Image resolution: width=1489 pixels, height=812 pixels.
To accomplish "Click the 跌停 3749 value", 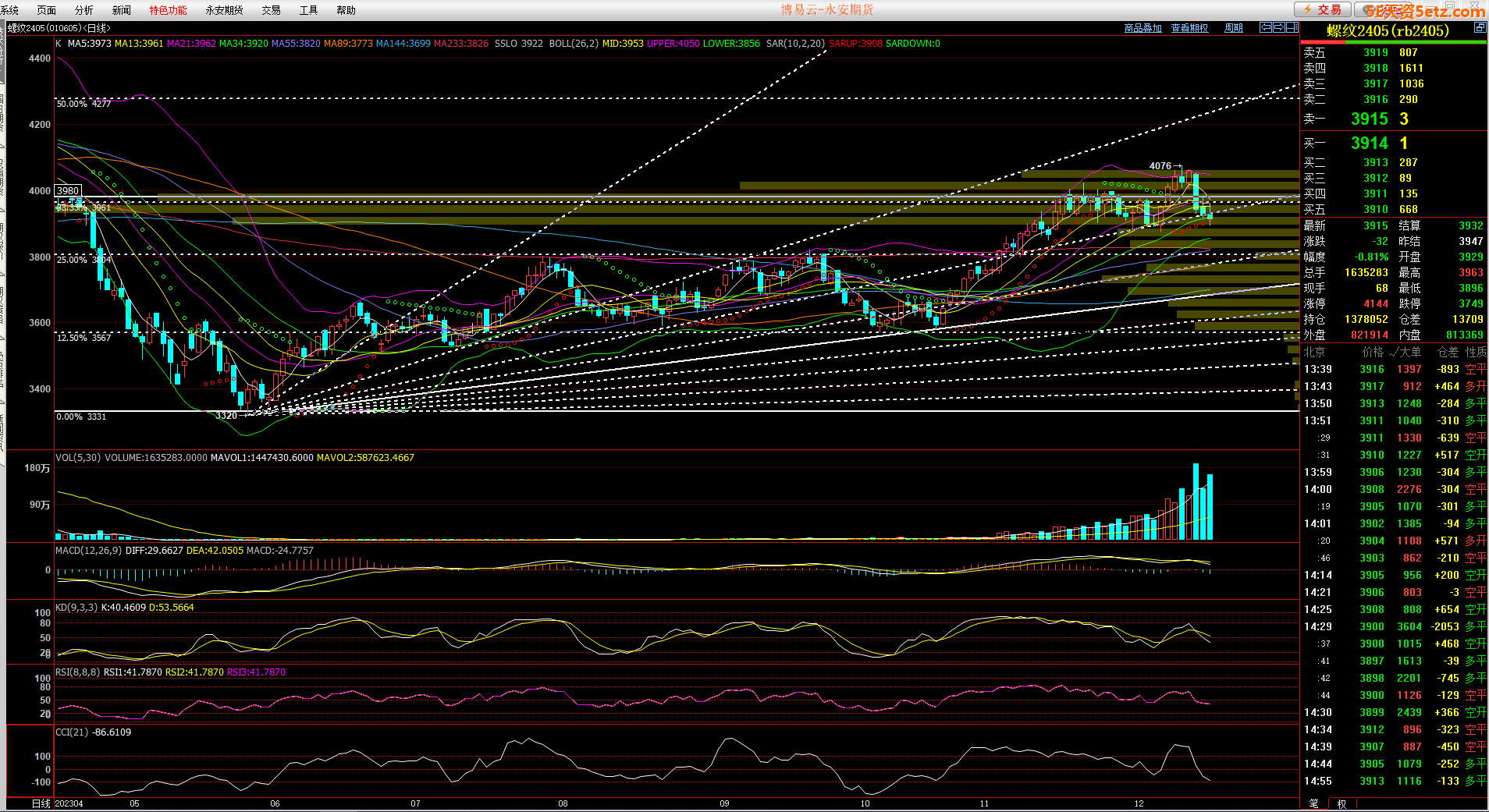I will tap(1471, 304).
